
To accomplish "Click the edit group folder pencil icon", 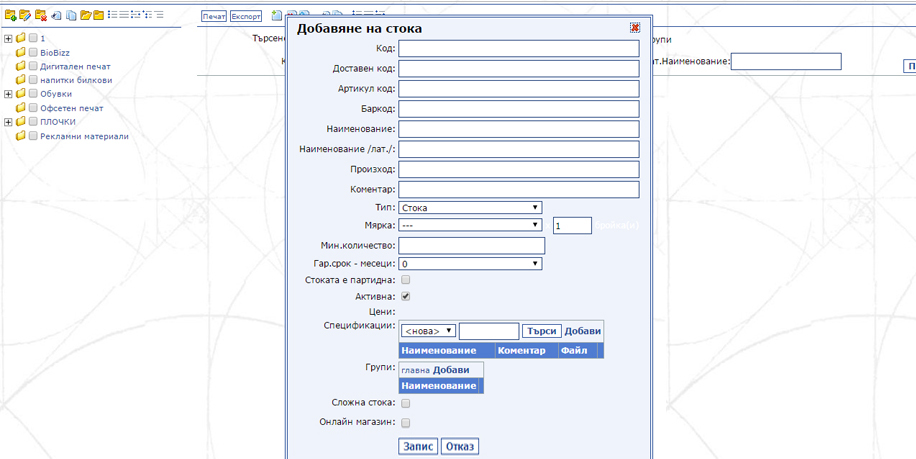I will point(25,15).
